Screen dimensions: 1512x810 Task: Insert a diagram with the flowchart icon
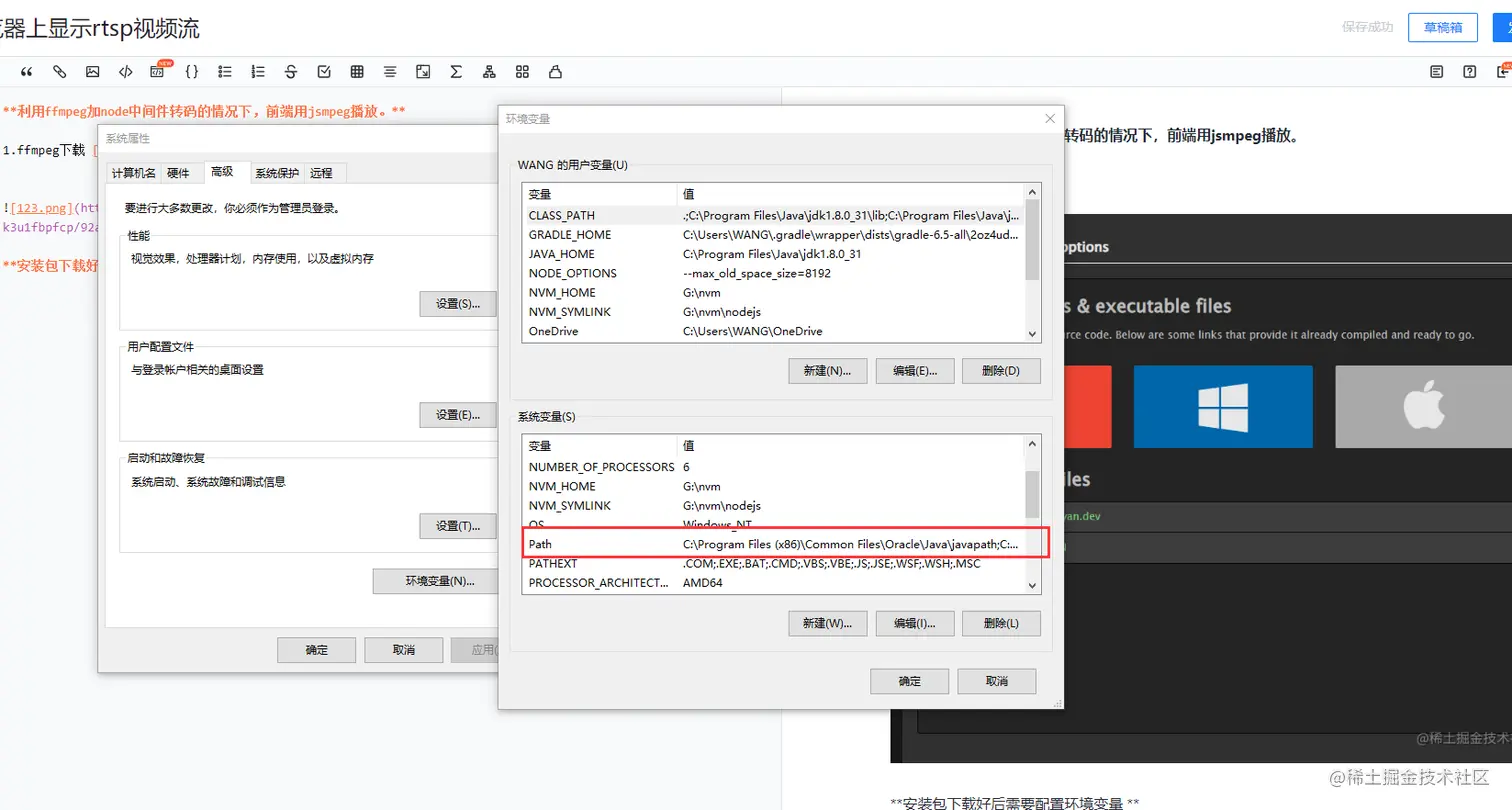click(489, 72)
